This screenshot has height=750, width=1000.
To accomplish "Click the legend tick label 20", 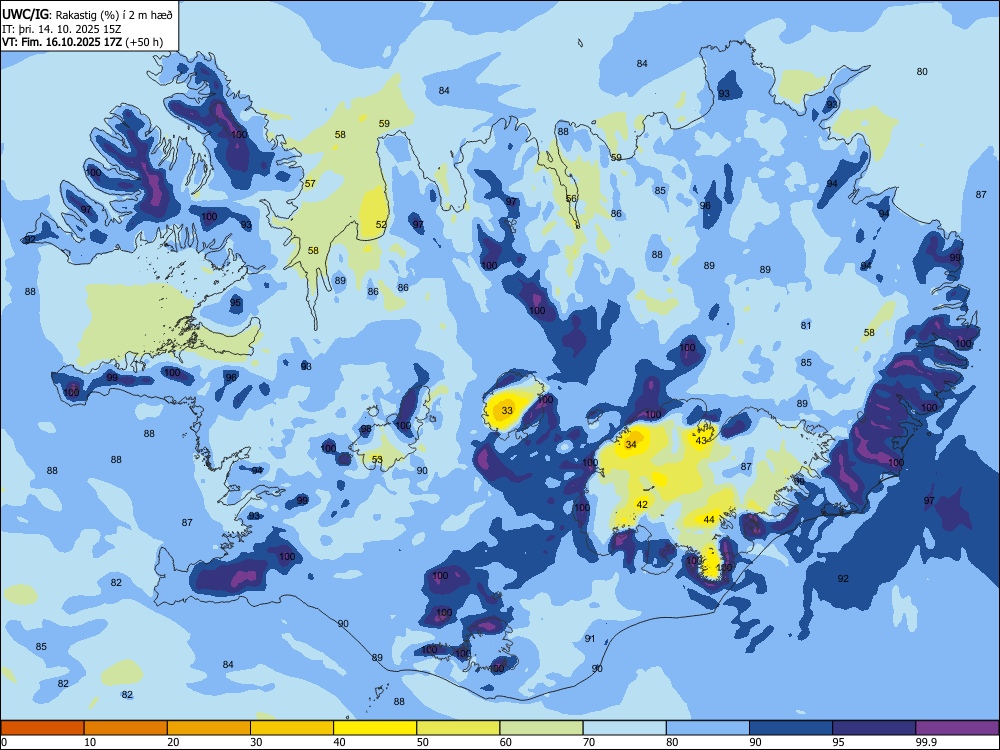I will pos(173,742).
